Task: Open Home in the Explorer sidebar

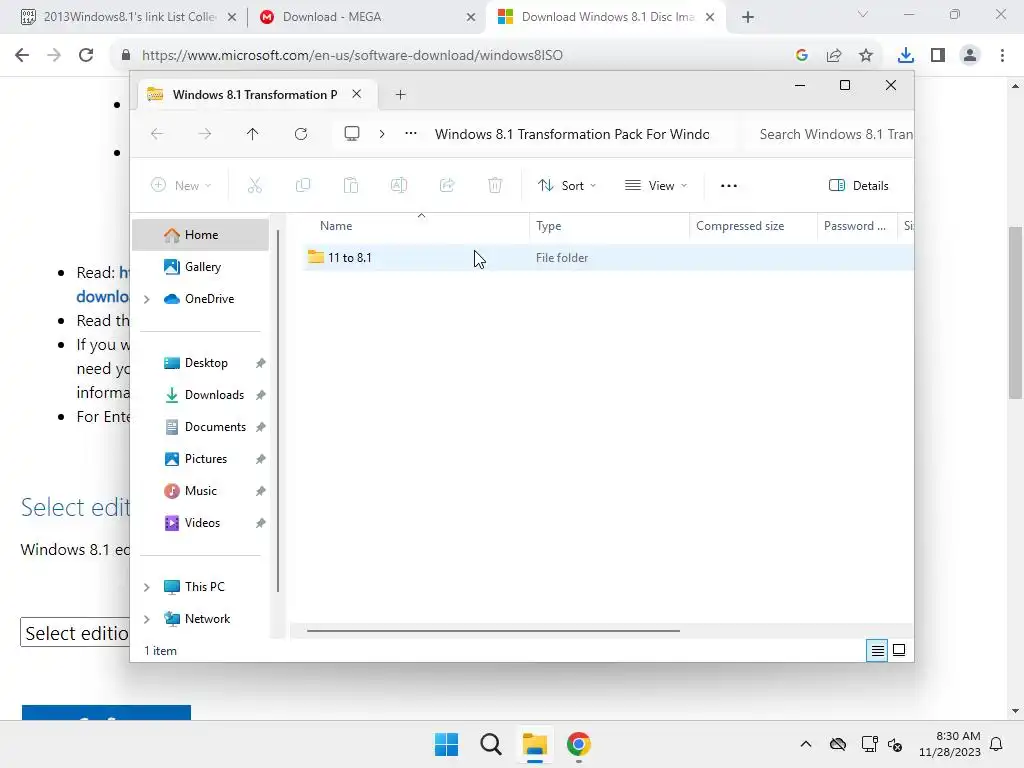Action: [x=200, y=235]
